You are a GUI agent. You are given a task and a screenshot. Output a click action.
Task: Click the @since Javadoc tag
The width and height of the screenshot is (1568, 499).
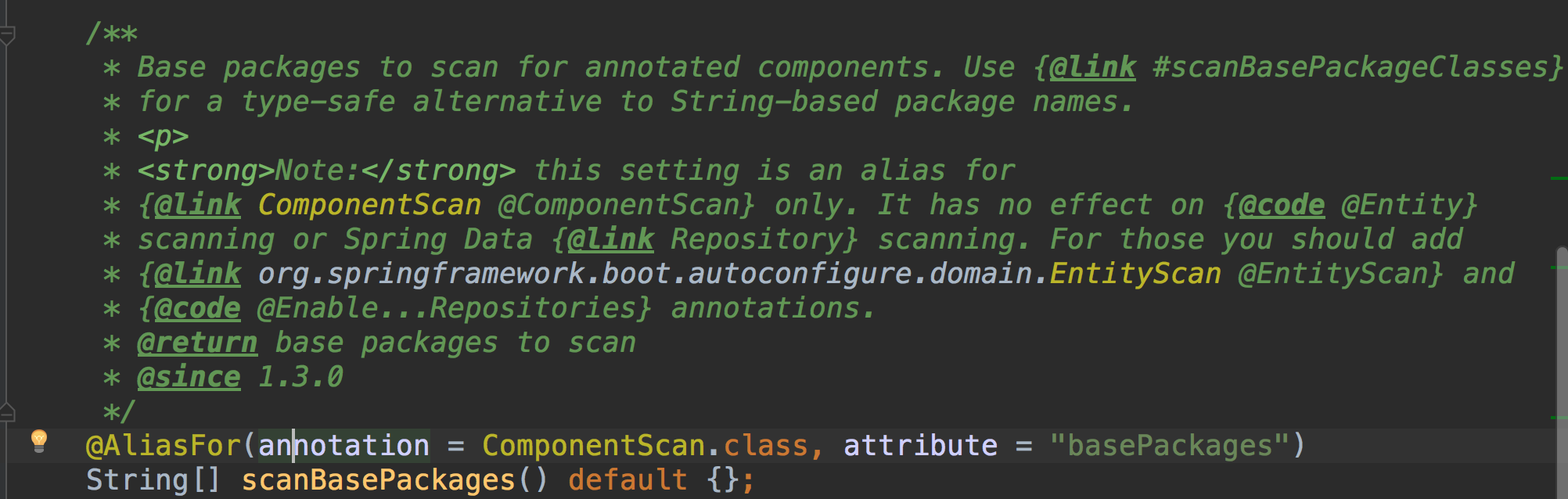[189, 377]
